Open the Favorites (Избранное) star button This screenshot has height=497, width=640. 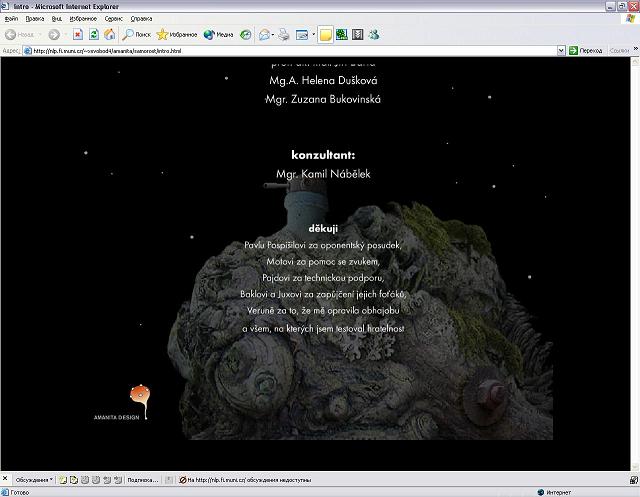click(x=177, y=35)
